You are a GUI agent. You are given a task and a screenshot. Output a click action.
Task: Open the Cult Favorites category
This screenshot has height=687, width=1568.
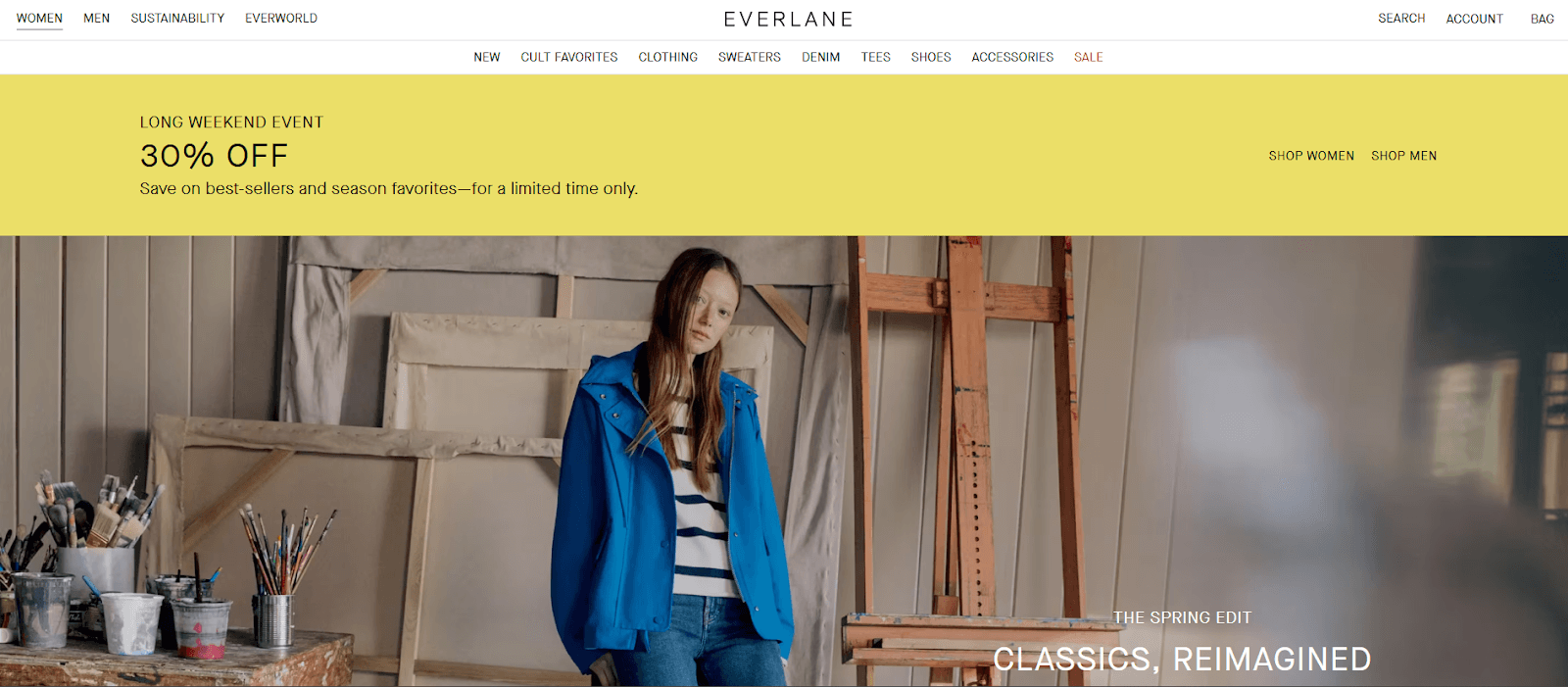[569, 57]
